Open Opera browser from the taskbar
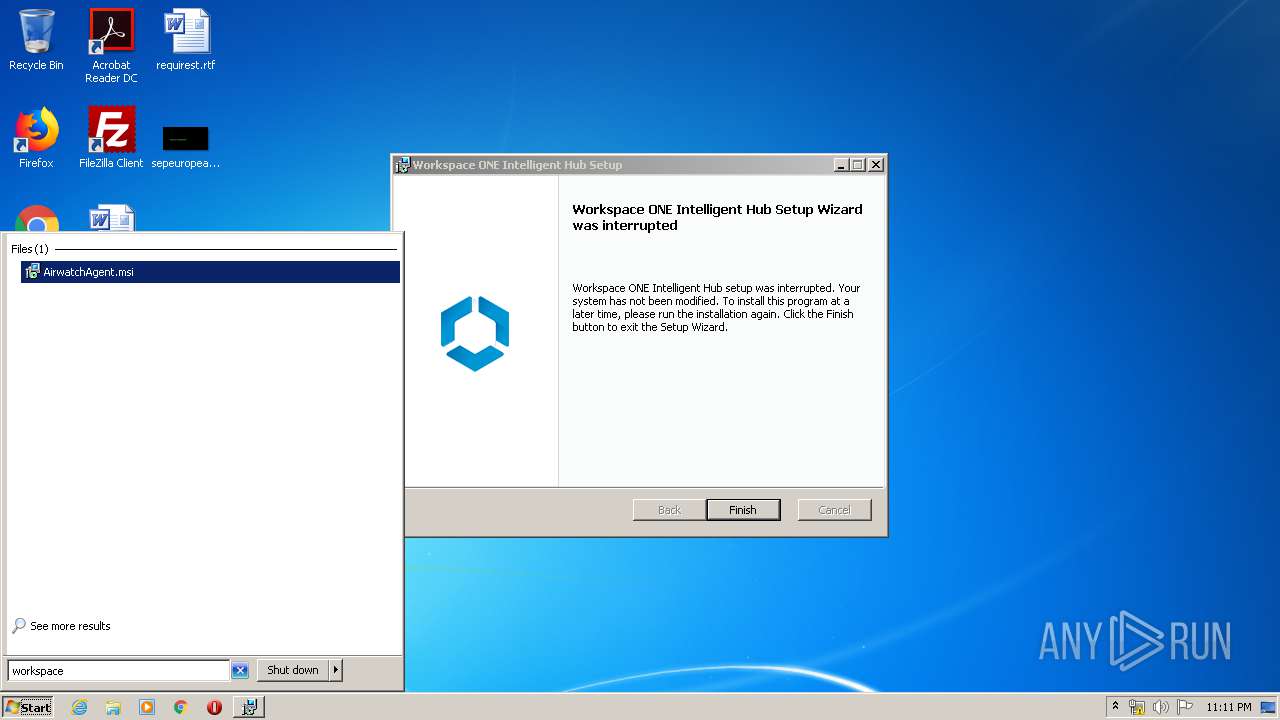Image resolution: width=1280 pixels, height=720 pixels. 214,707
